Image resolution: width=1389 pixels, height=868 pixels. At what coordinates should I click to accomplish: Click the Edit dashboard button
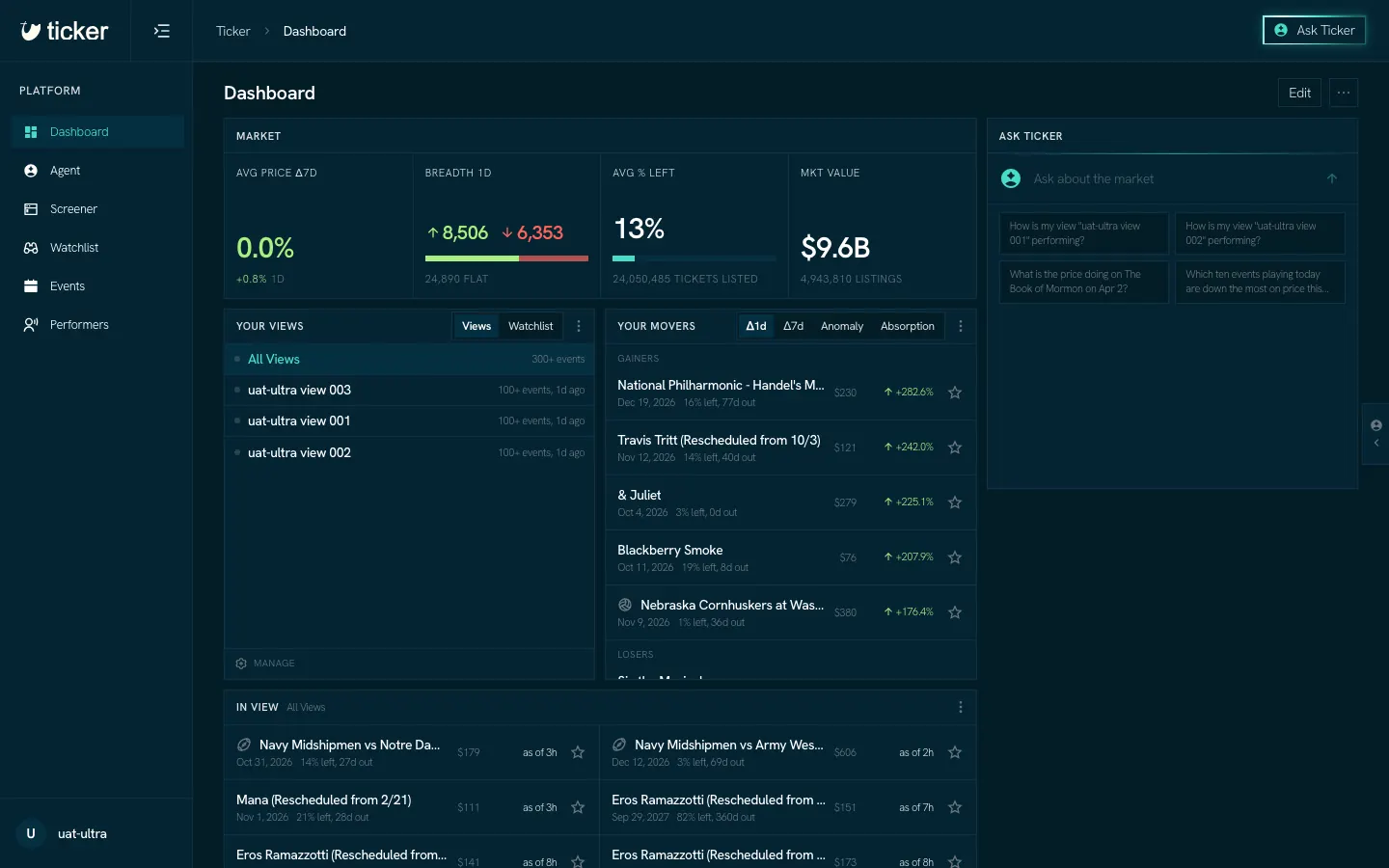point(1299,93)
